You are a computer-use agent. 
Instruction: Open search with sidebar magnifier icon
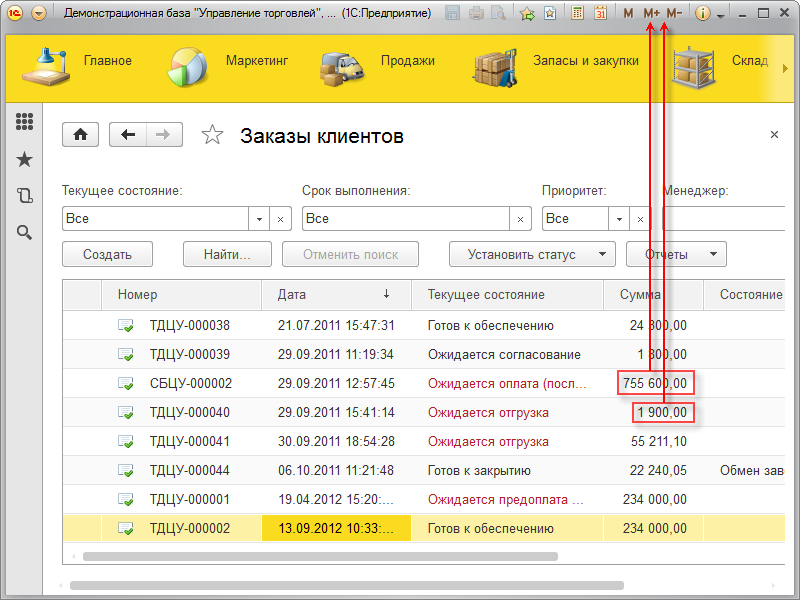click(x=24, y=232)
